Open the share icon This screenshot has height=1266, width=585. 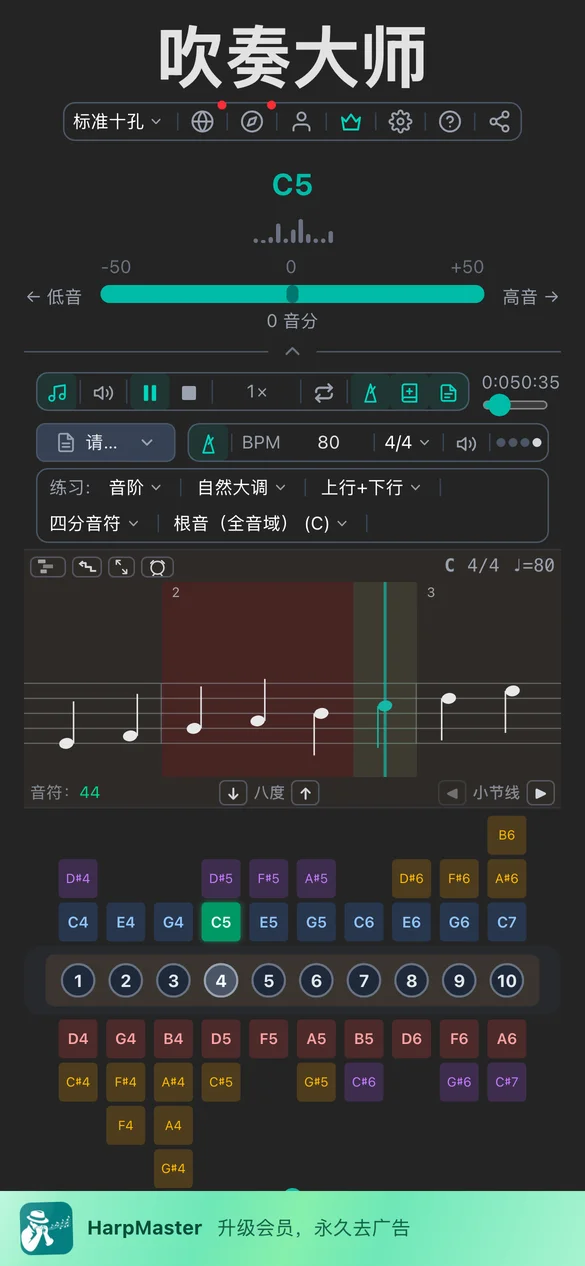coord(499,122)
